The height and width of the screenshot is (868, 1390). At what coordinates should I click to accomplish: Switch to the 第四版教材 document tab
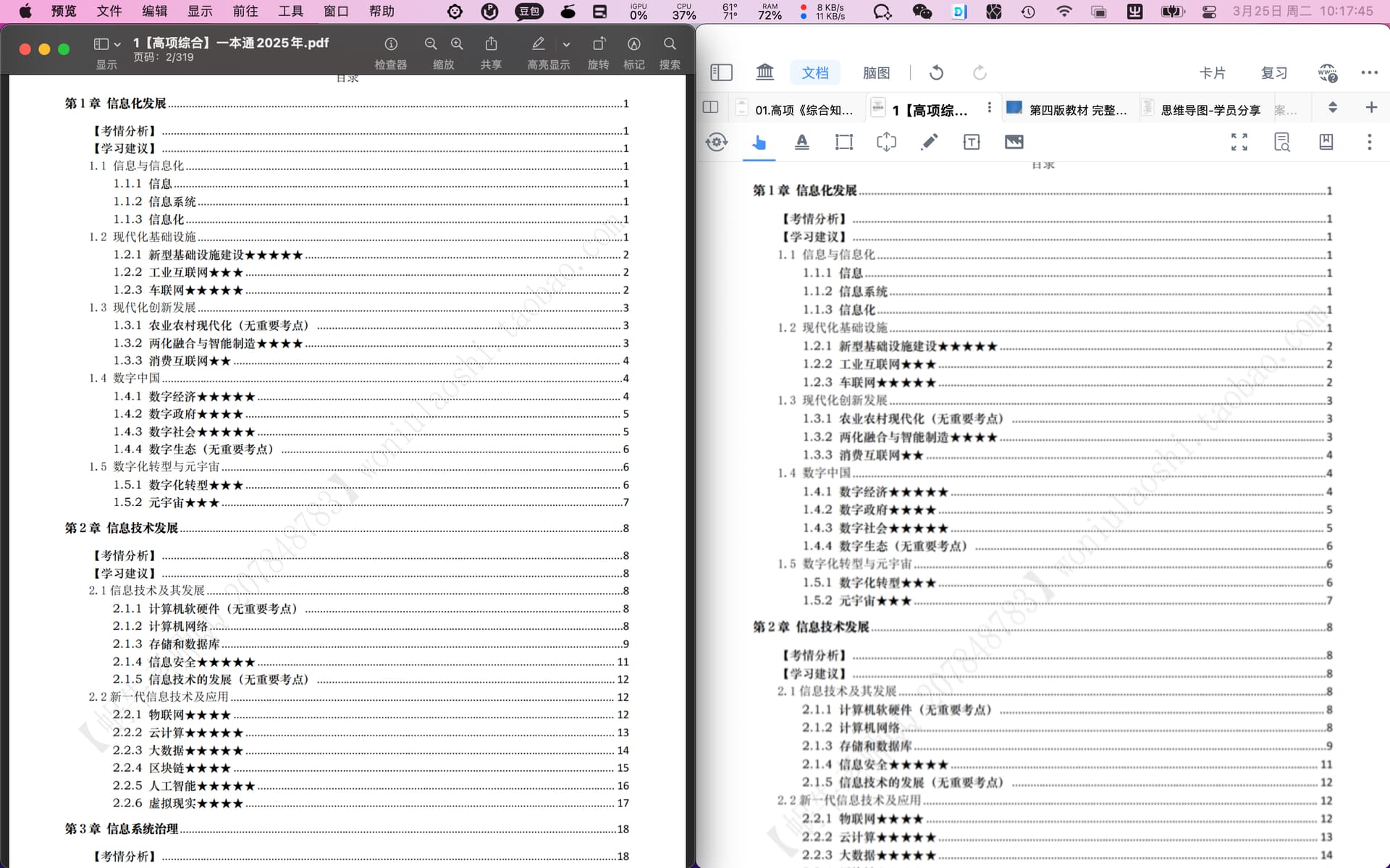click(x=1071, y=109)
